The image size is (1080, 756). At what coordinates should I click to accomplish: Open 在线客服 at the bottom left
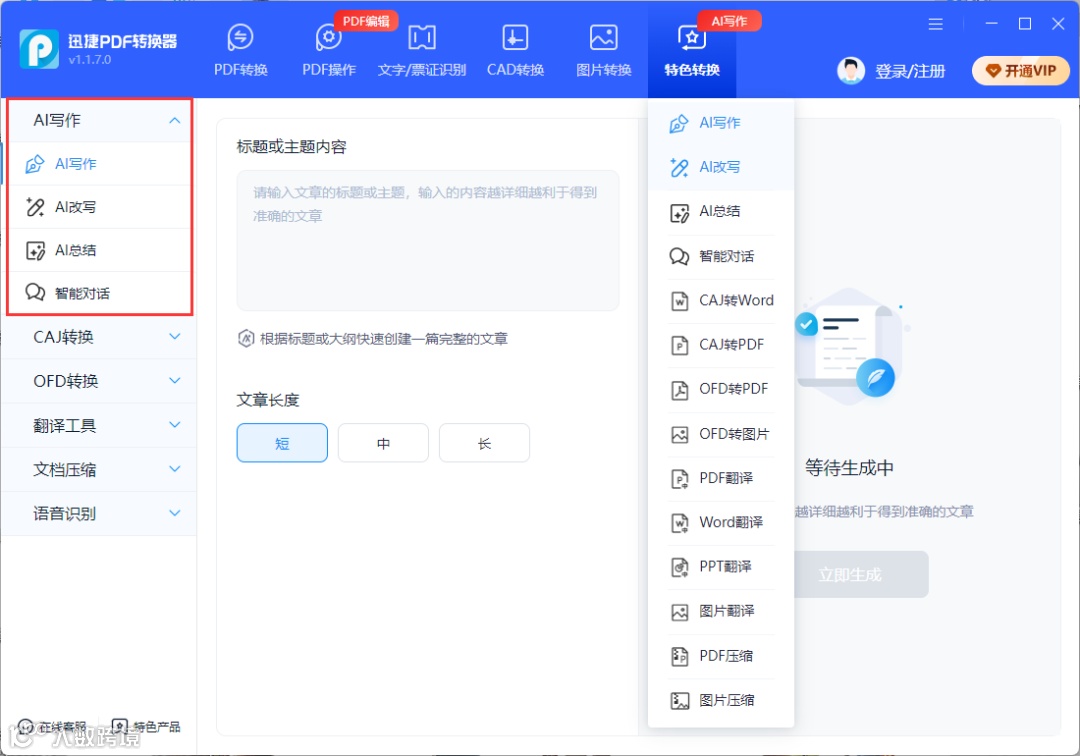click(52, 727)
